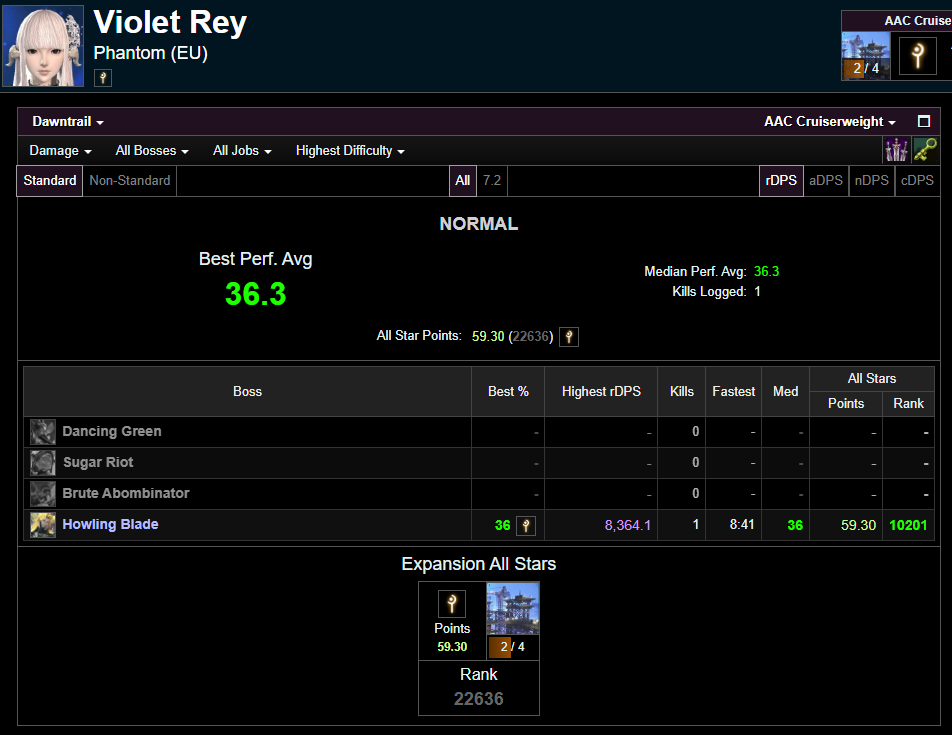Click zone thumbnail in Expansion All Stars box
This screenshot has height=735, width=952.
(513, 609)
